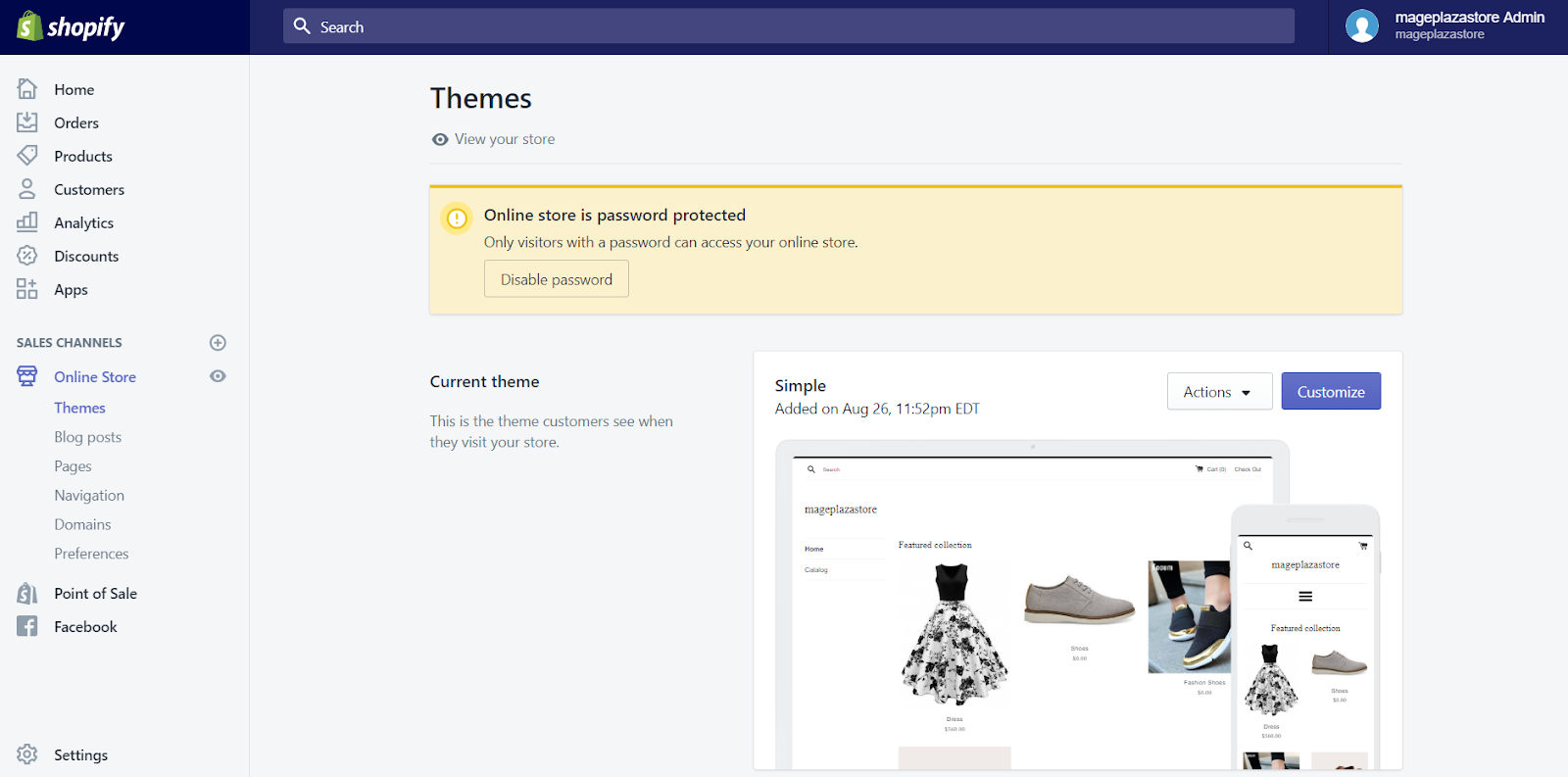The width and height of the screenshot is (1568, 777).
Task: Click View your store link
Action: pos(504,139)
